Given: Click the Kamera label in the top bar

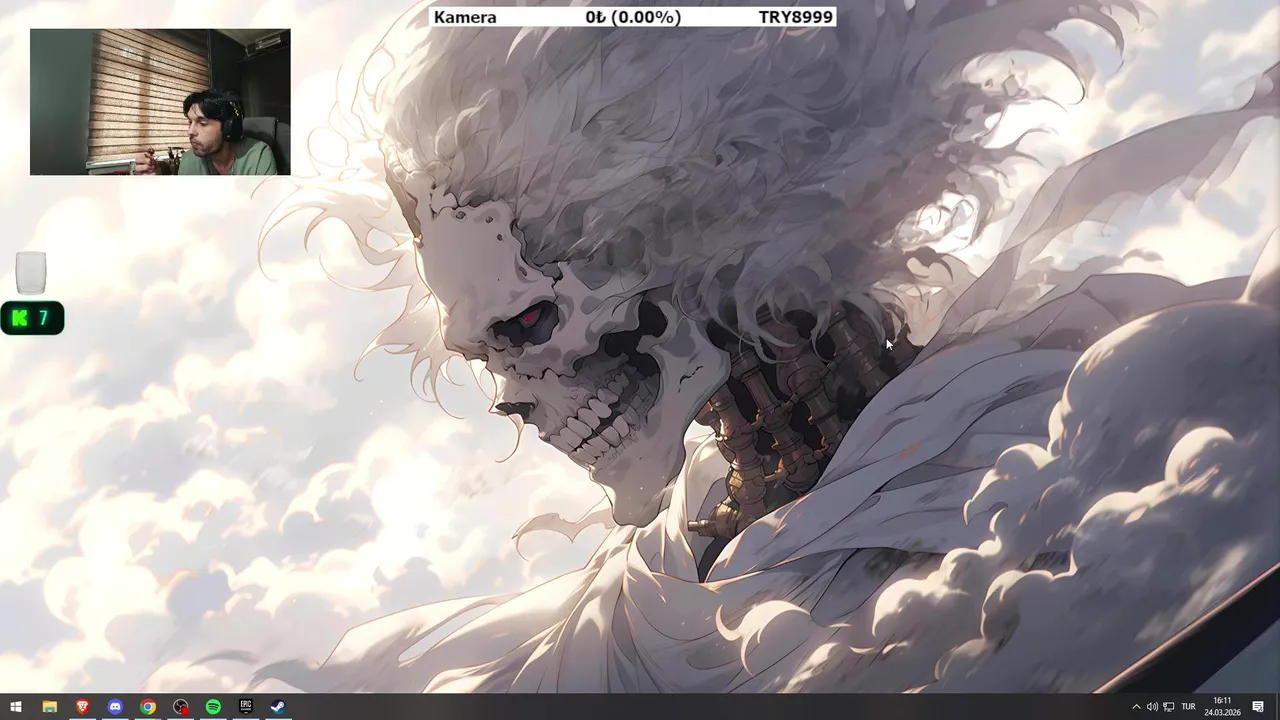Looking at the screenshot, I should coord(465,17).
